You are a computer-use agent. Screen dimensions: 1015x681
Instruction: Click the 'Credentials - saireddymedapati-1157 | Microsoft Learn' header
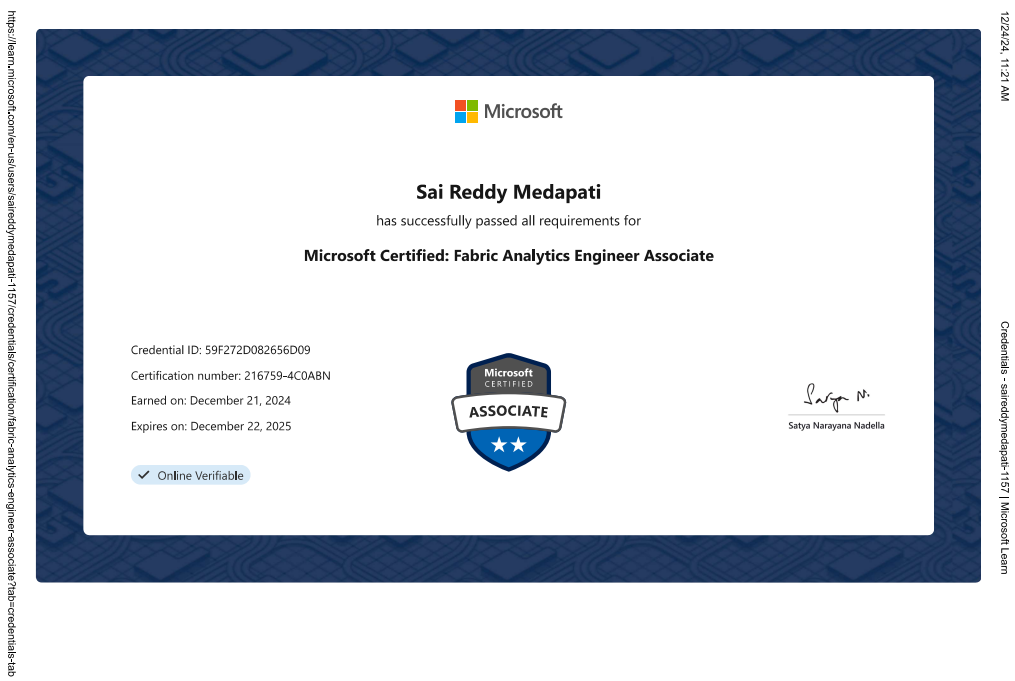(x=1004, y=447)
